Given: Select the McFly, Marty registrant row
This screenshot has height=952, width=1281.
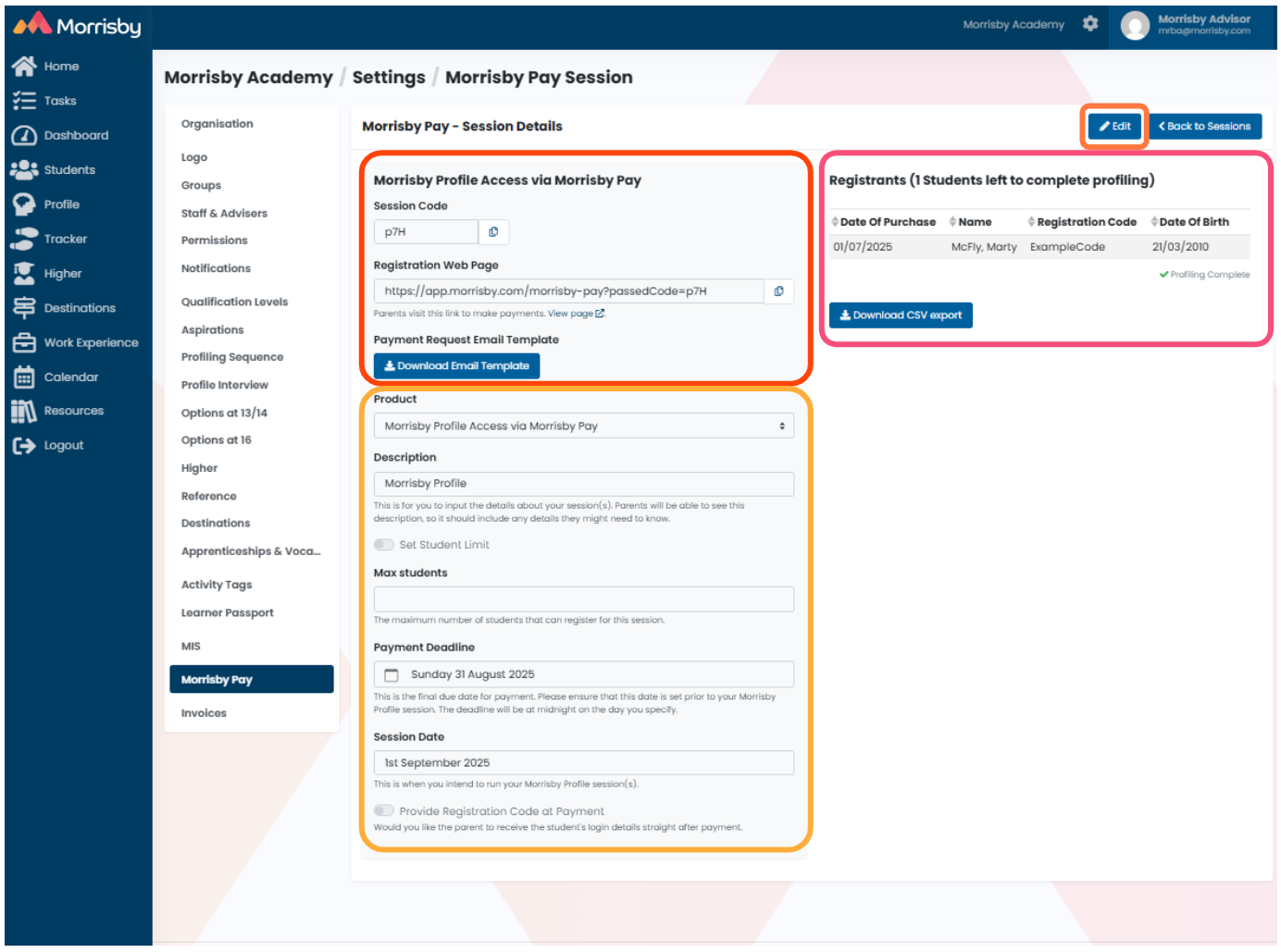Looking at the screenshot, I should click(1039, 247).
